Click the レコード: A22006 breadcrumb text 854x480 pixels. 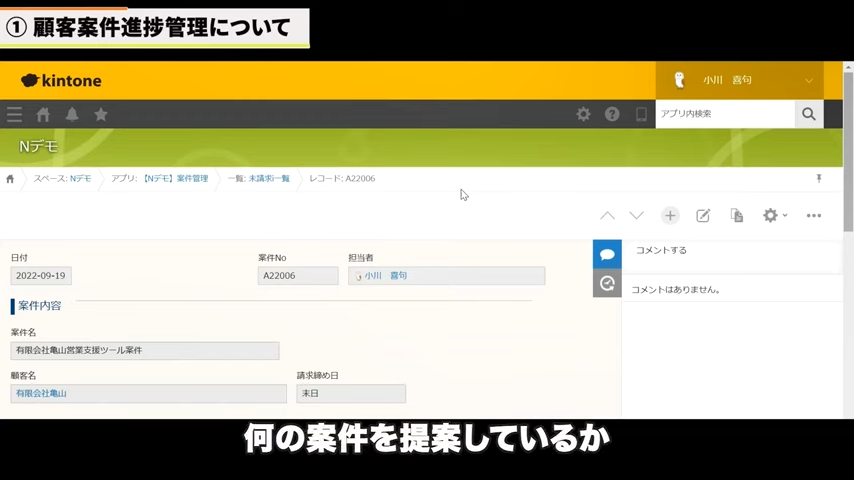point(342,179)
